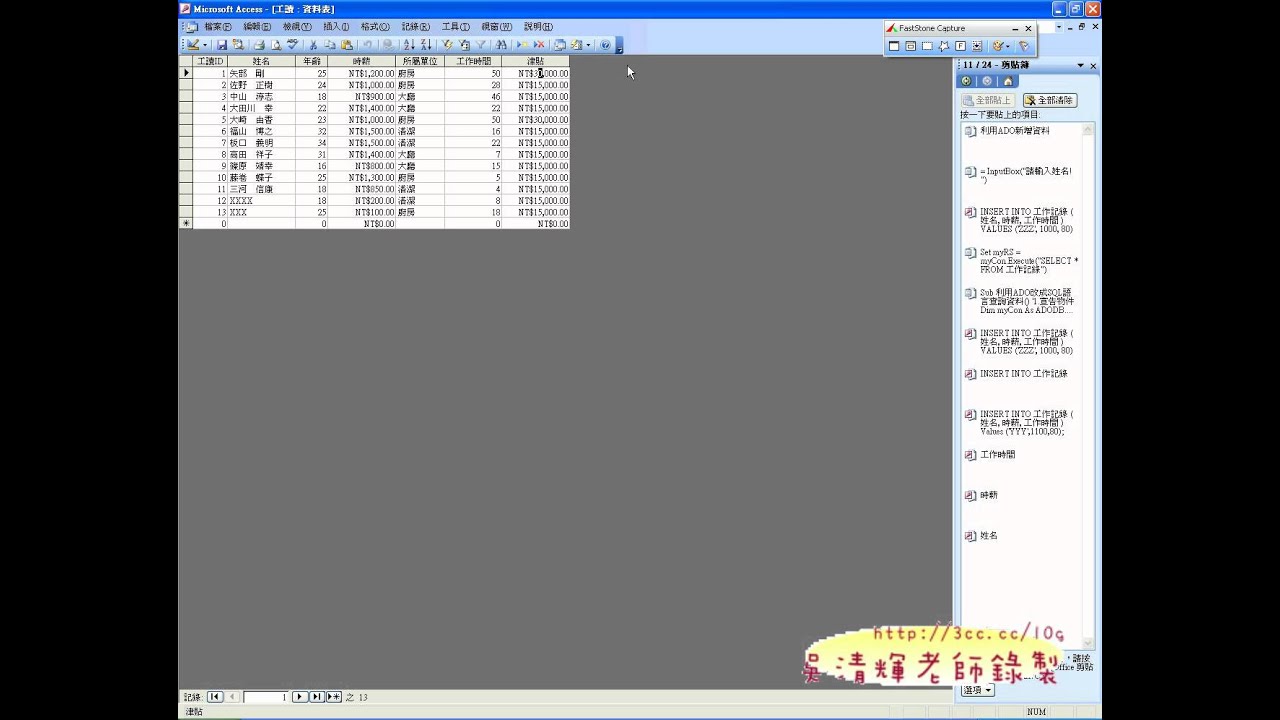This screenshot has width=1280, height=720.
Task: Select clipboard item 工作時間
Action: (1021, 454)
